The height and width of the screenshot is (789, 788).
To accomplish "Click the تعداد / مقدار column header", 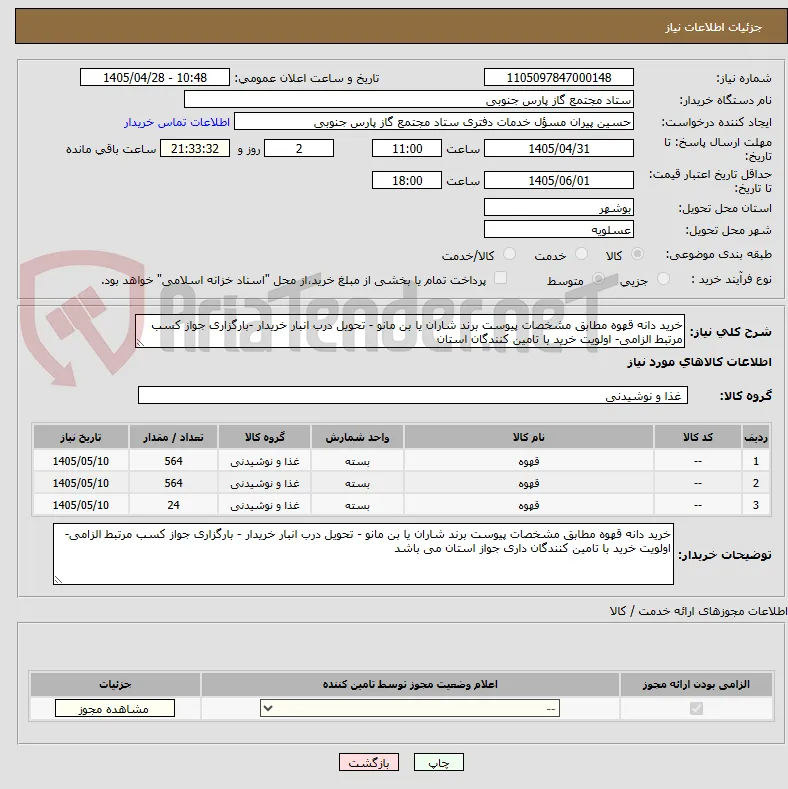I will tap(173, 437).
